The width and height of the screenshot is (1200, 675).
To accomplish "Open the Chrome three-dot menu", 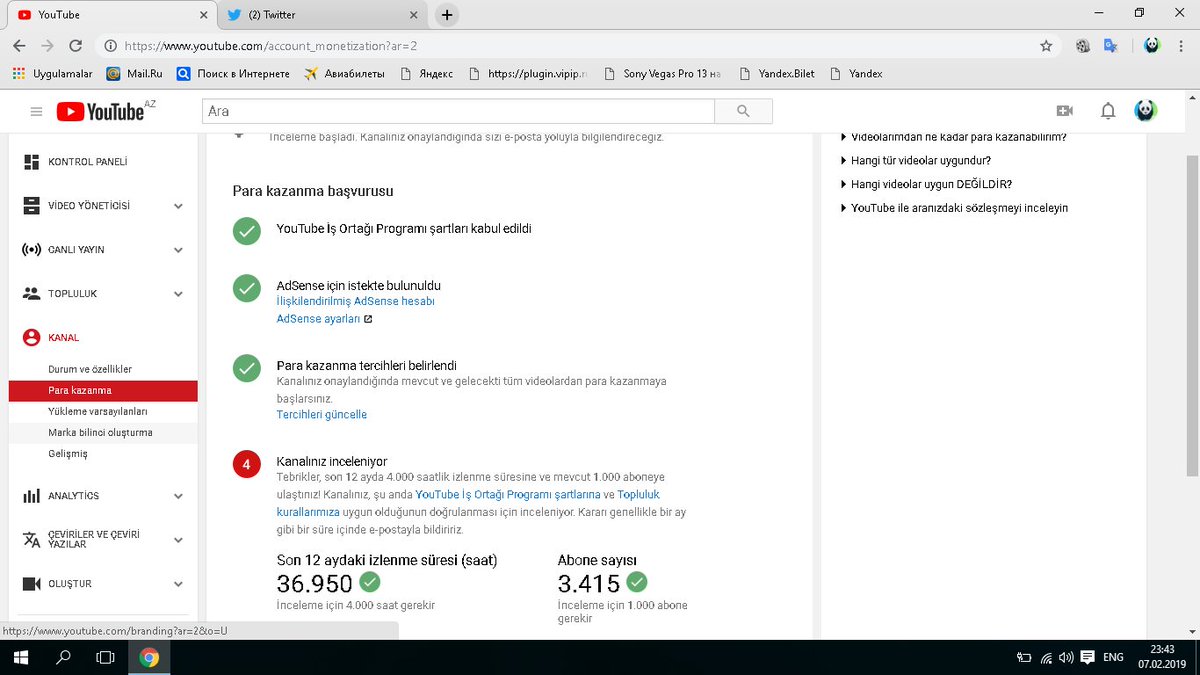I will pyautogui.click(x=1182, y=46).
